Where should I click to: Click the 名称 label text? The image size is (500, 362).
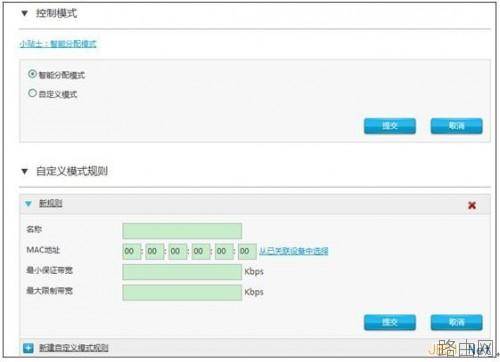(34, 229)
